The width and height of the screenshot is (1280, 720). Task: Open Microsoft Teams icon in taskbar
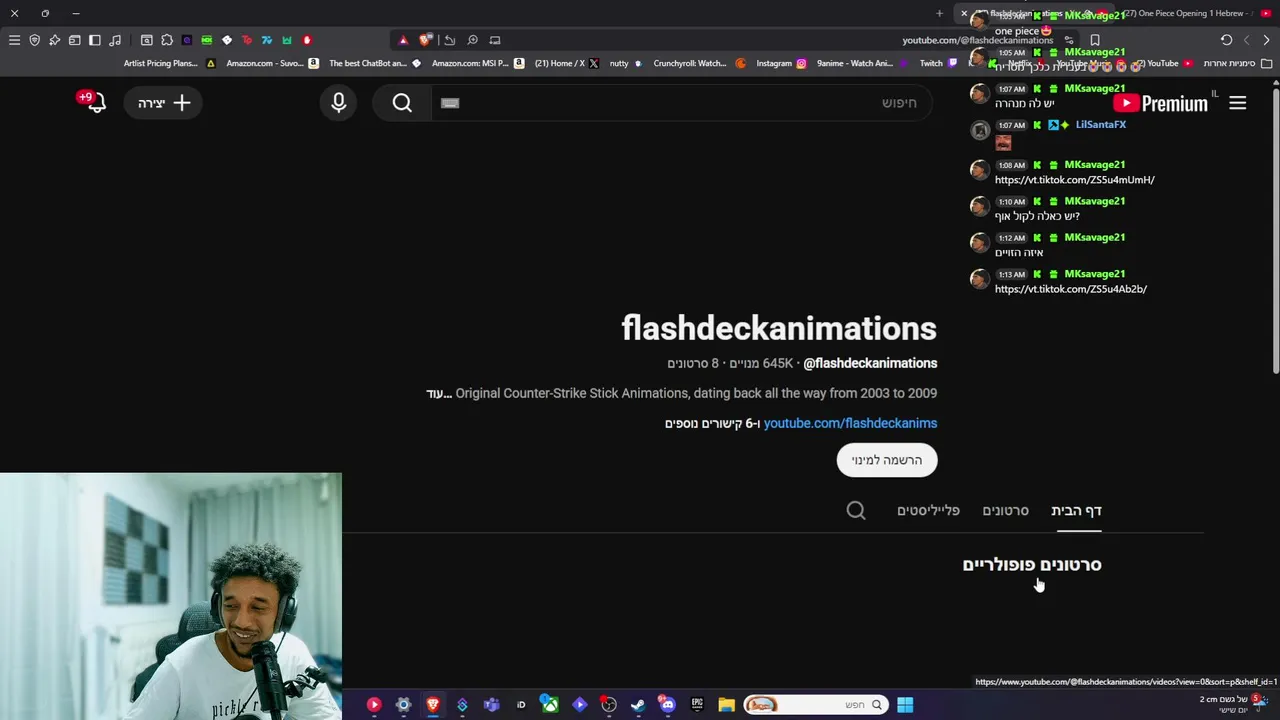pos(491,705)
